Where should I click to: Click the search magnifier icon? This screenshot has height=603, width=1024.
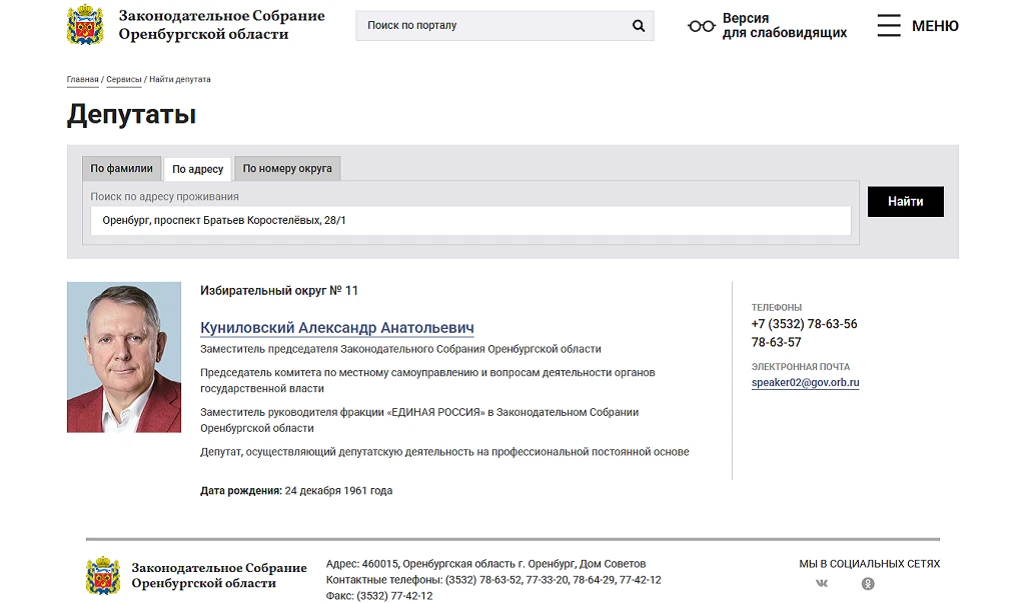[x=638, y=25]
